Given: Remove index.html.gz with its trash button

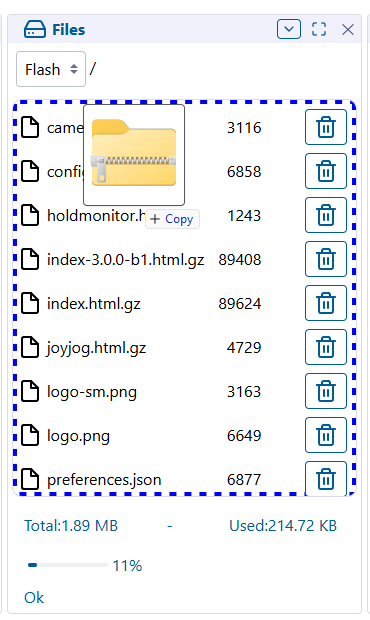Looking at the screenshot, I should click(x=326, y=303).
